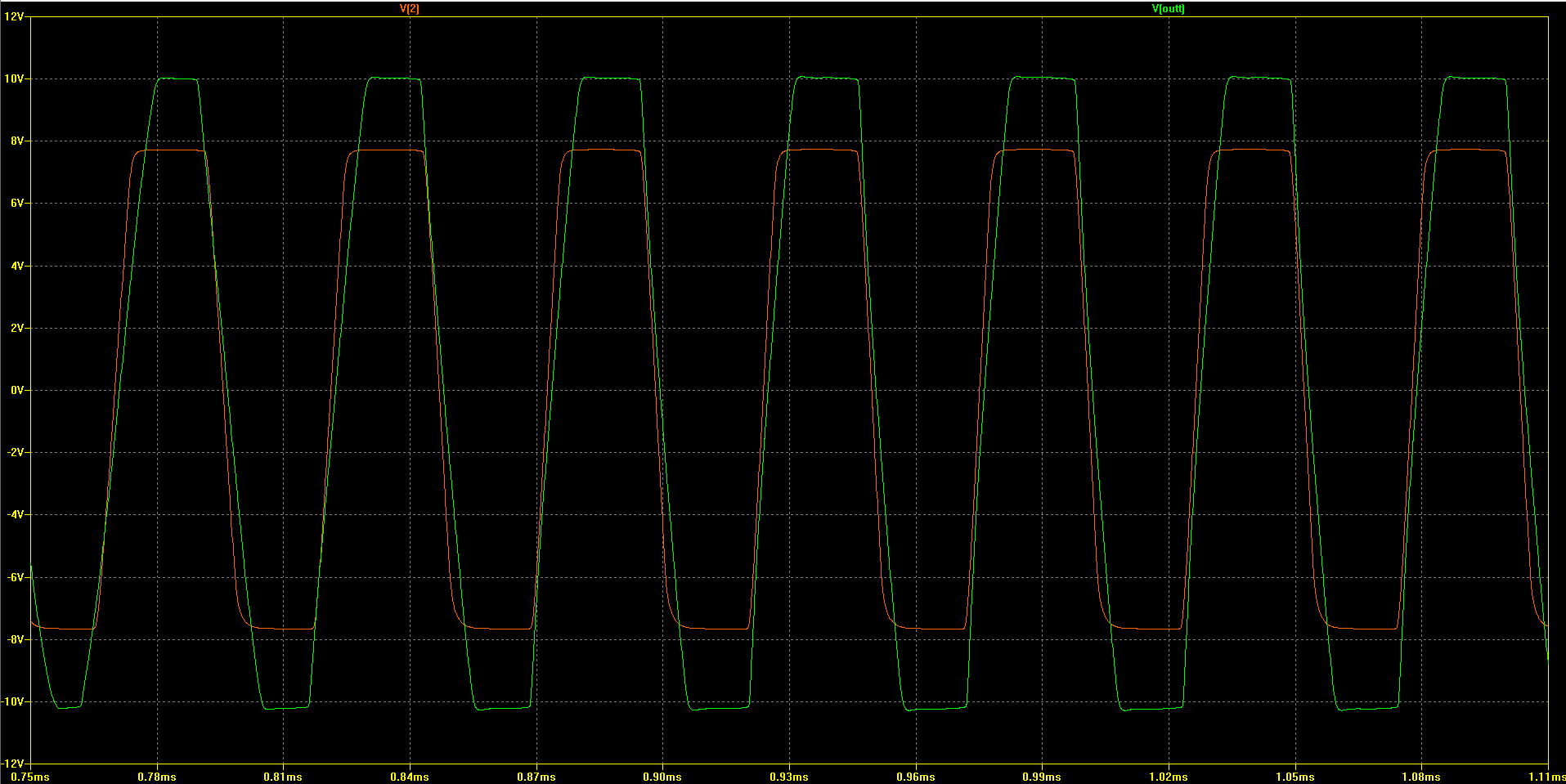1566x784 pixels.
Task: Click the -12V vertical axis label
Action: point(13,764)
